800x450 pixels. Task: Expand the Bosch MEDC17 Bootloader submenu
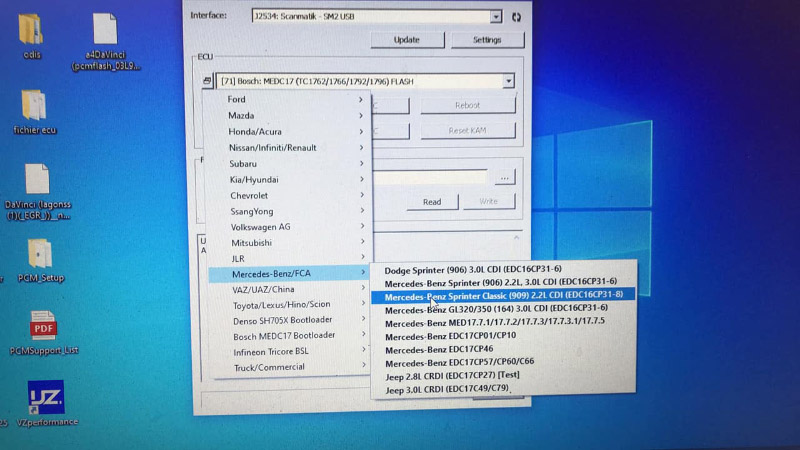point(292,335)
